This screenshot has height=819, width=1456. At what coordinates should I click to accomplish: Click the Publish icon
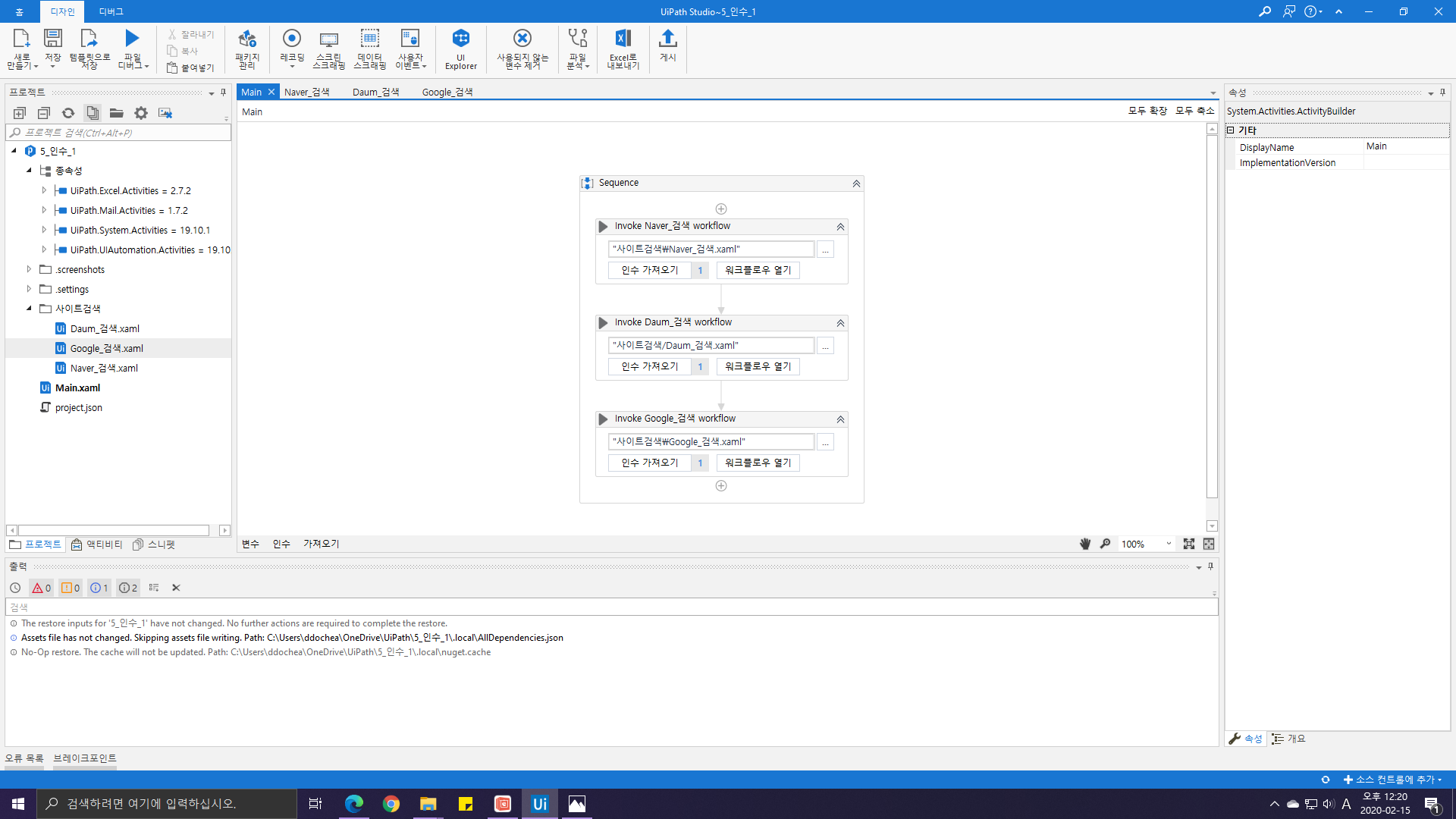(x=667, y=45)
